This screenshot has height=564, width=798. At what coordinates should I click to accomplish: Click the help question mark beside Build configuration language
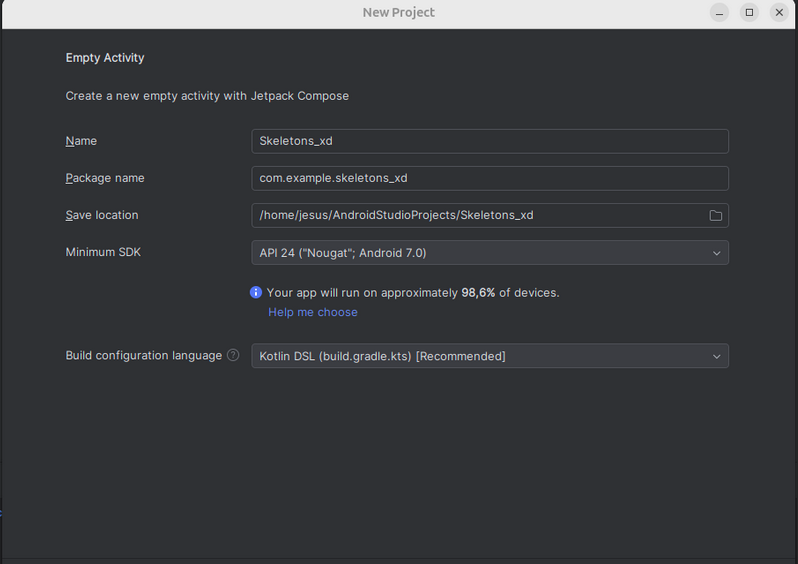[x=233, y=355]
